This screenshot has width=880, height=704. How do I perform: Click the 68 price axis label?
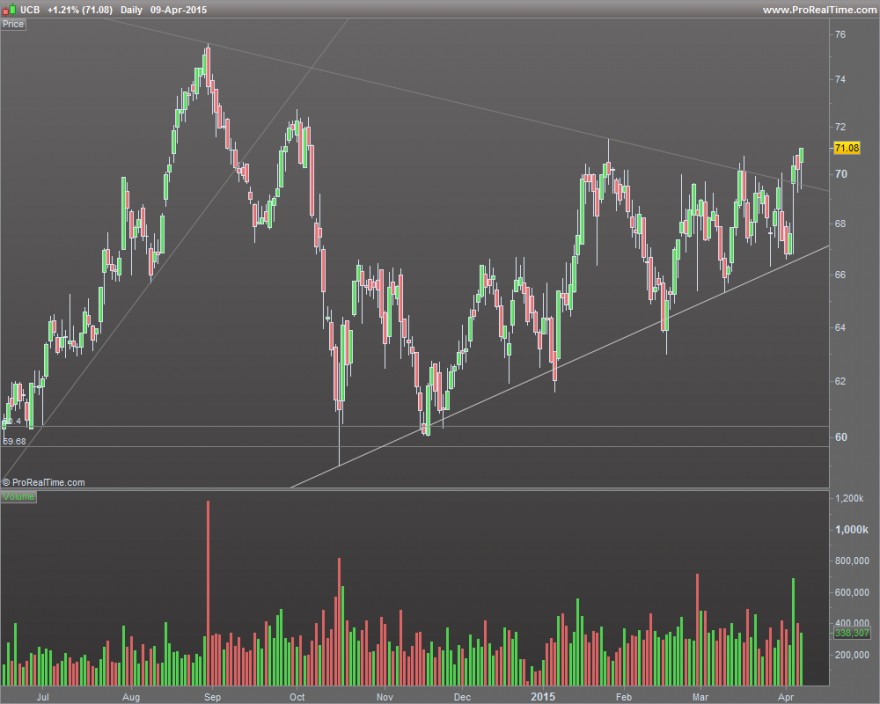click(x=840, y=224)
